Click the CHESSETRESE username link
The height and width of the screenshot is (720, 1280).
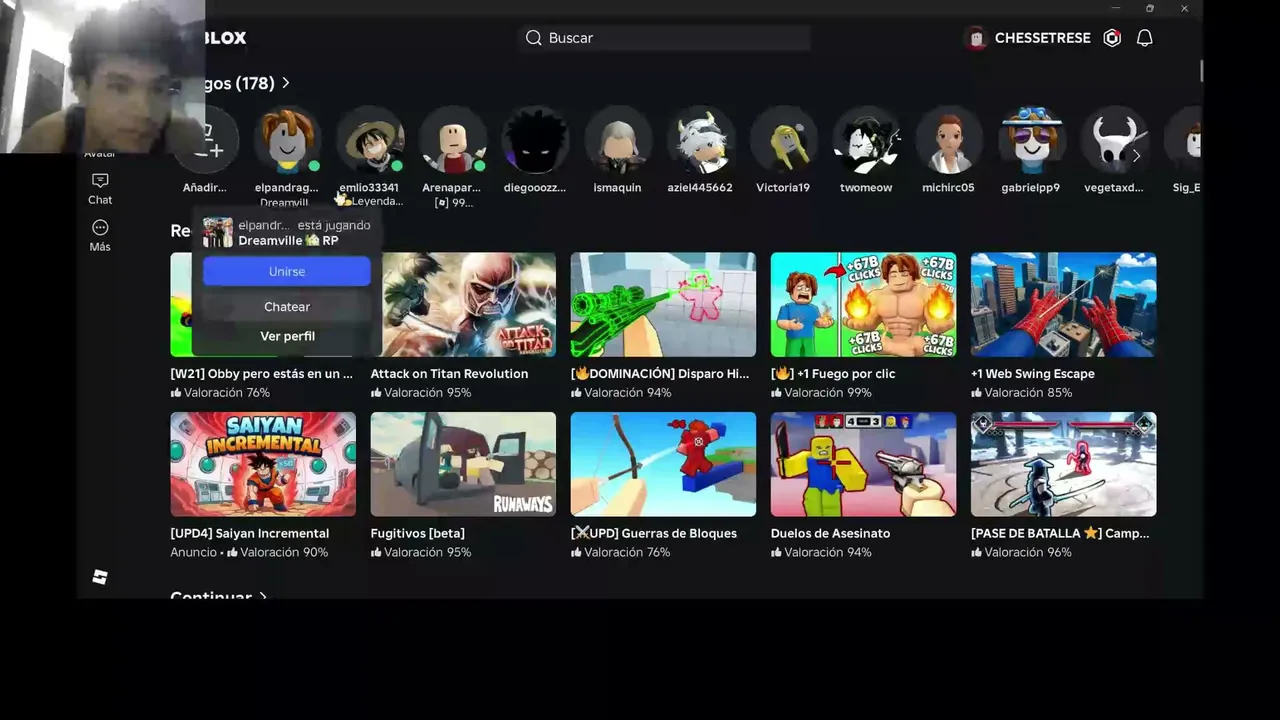click(1043, 38)
